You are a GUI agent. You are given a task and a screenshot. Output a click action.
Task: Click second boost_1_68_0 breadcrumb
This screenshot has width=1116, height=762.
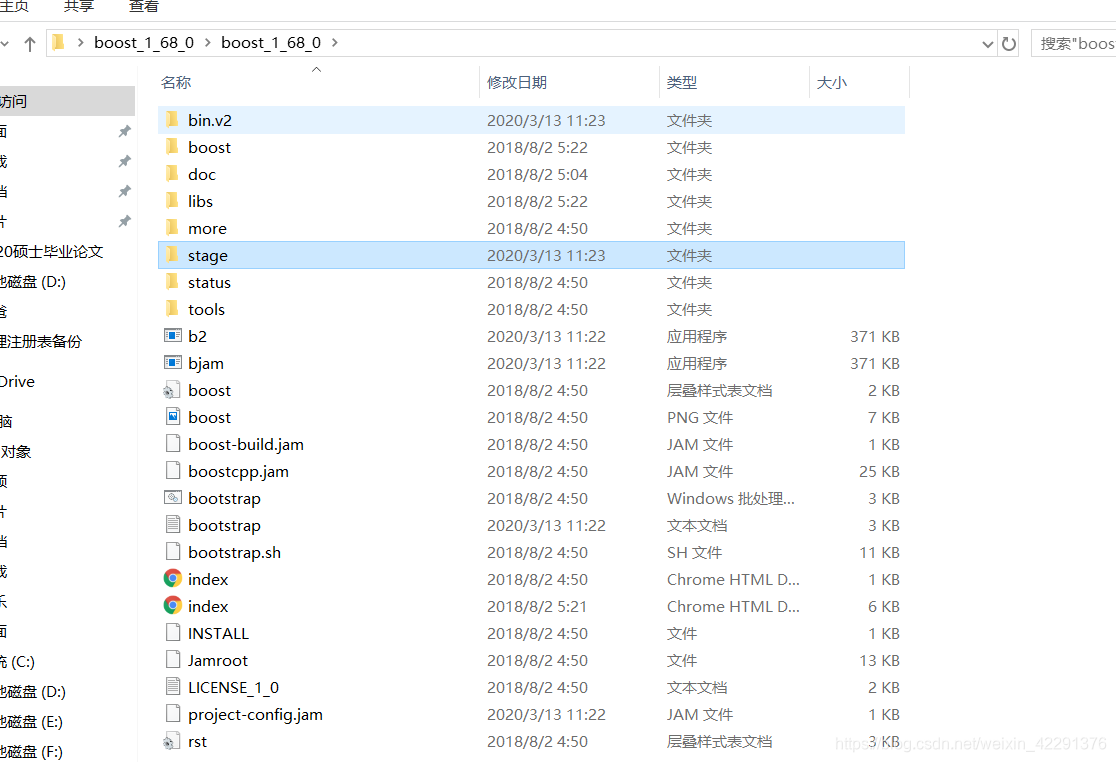(271, 43)
